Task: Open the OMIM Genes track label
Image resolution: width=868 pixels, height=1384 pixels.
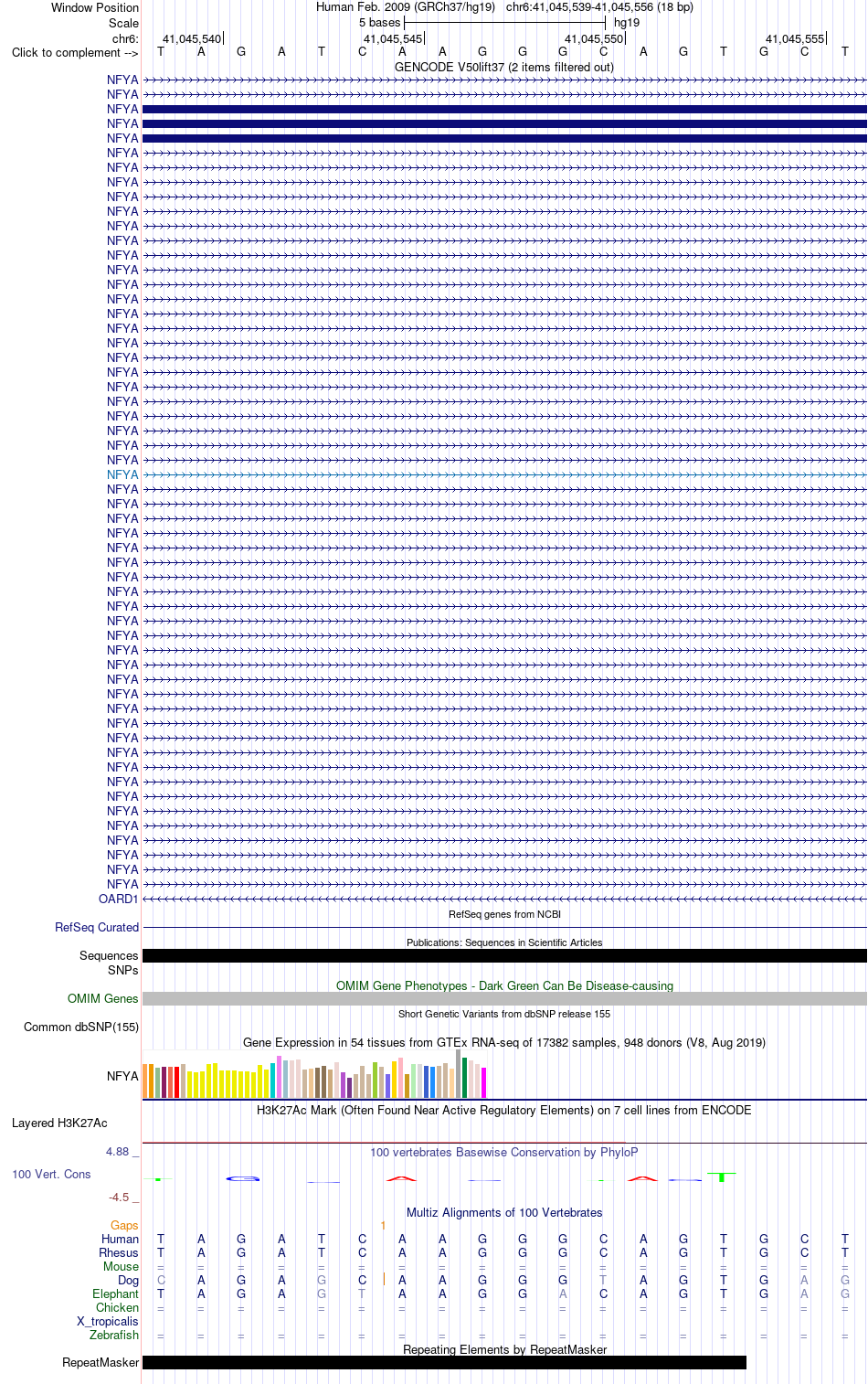Action: tap(103, 998)
